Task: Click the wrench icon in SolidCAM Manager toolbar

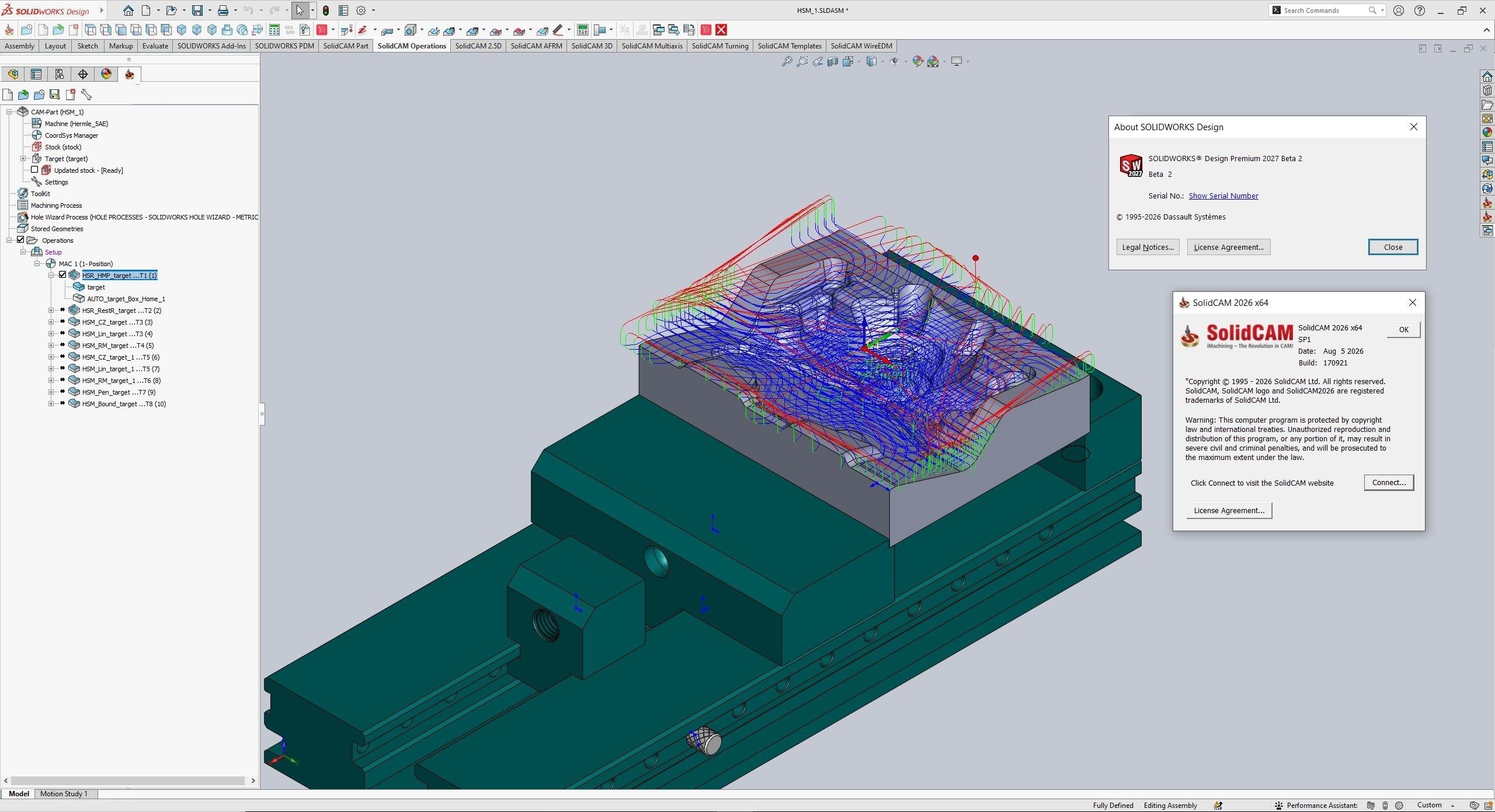Action: click(86, 95)
